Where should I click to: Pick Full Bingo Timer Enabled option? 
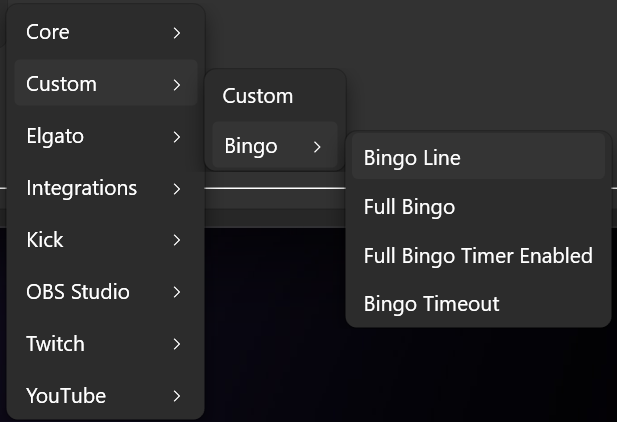(x=478, y=255)
